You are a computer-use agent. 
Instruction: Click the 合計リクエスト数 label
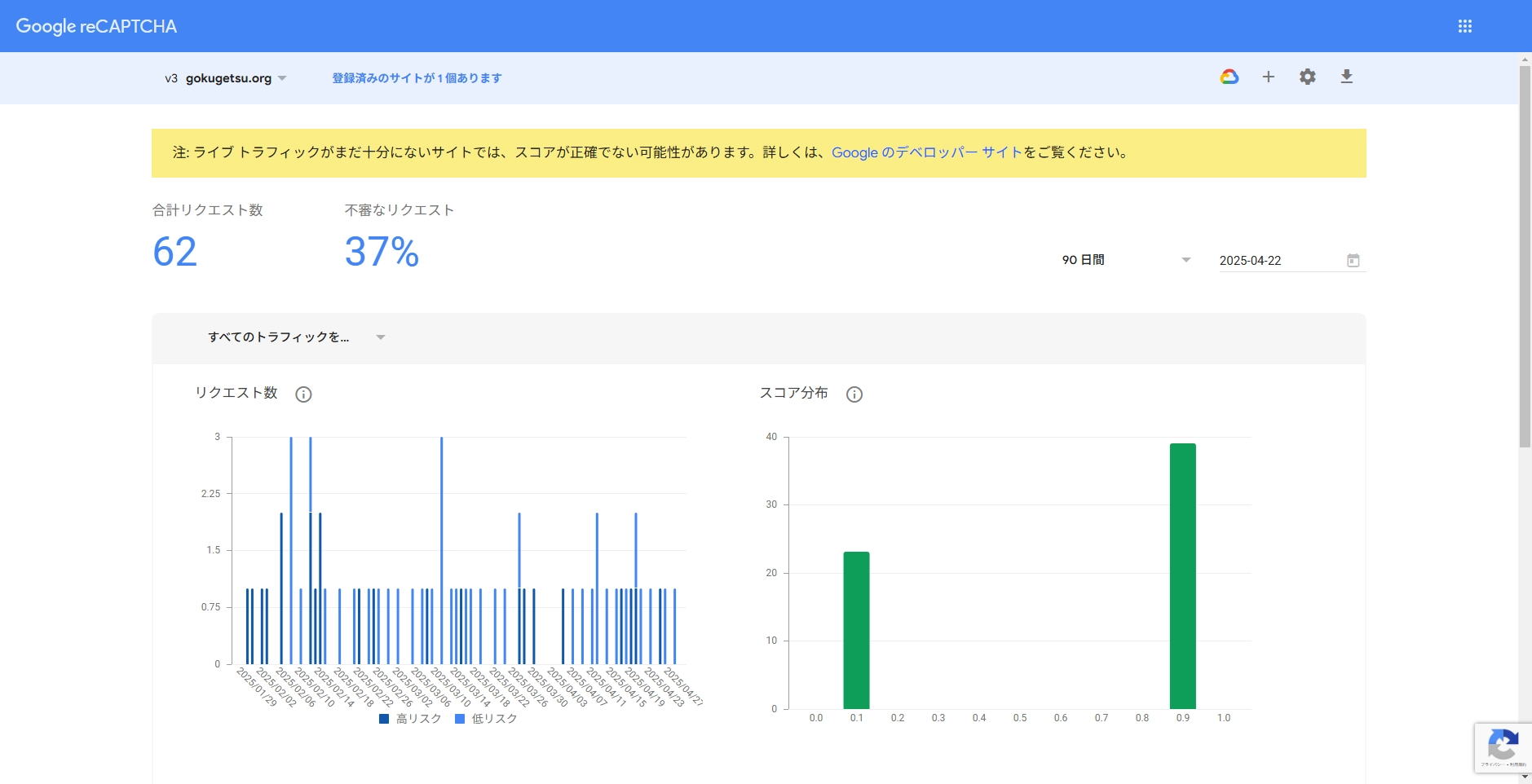pyautogui.click(x=208, y=210)
